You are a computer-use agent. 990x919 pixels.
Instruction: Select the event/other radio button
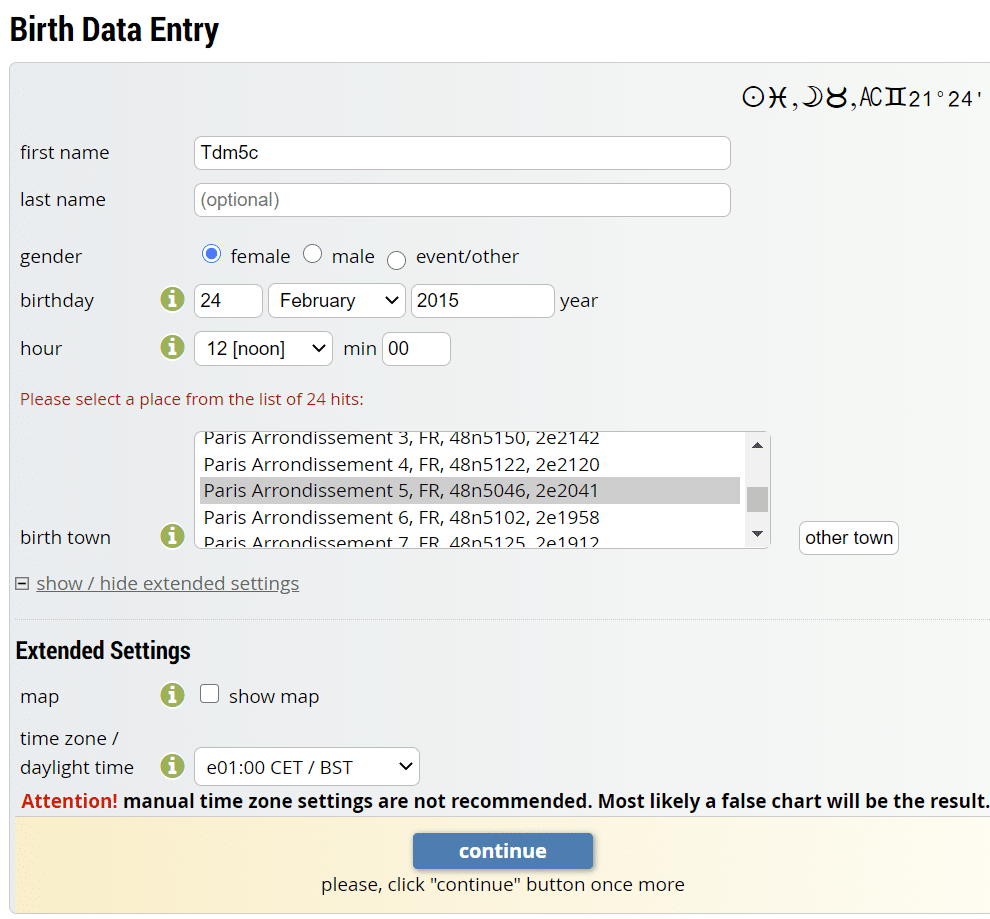coord(397,260)
